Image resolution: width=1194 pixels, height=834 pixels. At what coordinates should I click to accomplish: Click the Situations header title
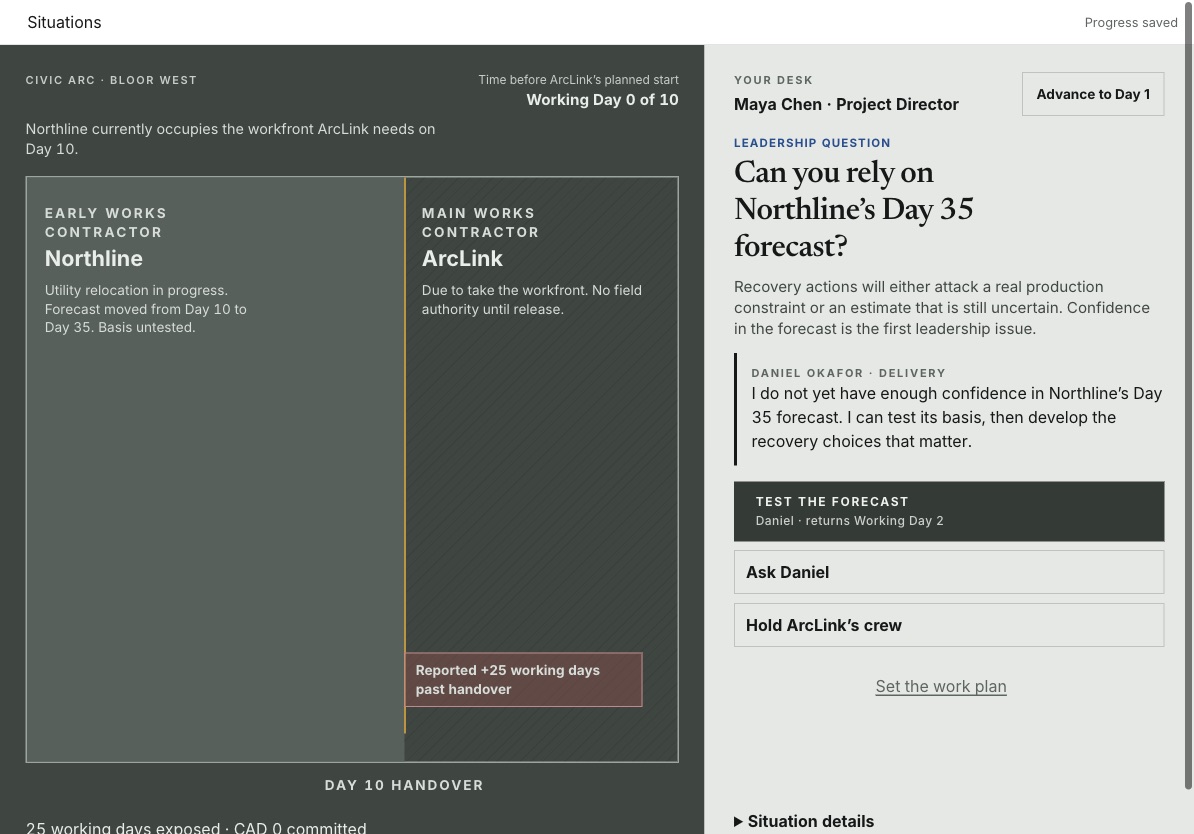click(x=64, y=22)
